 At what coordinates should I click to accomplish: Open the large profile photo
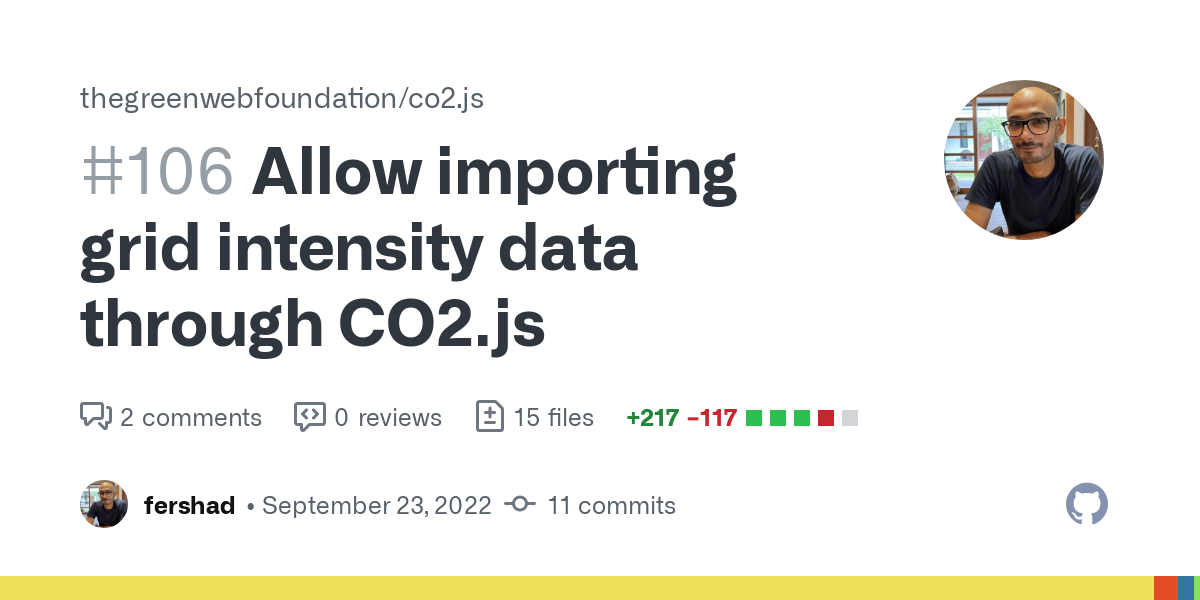coord(1024,160)
